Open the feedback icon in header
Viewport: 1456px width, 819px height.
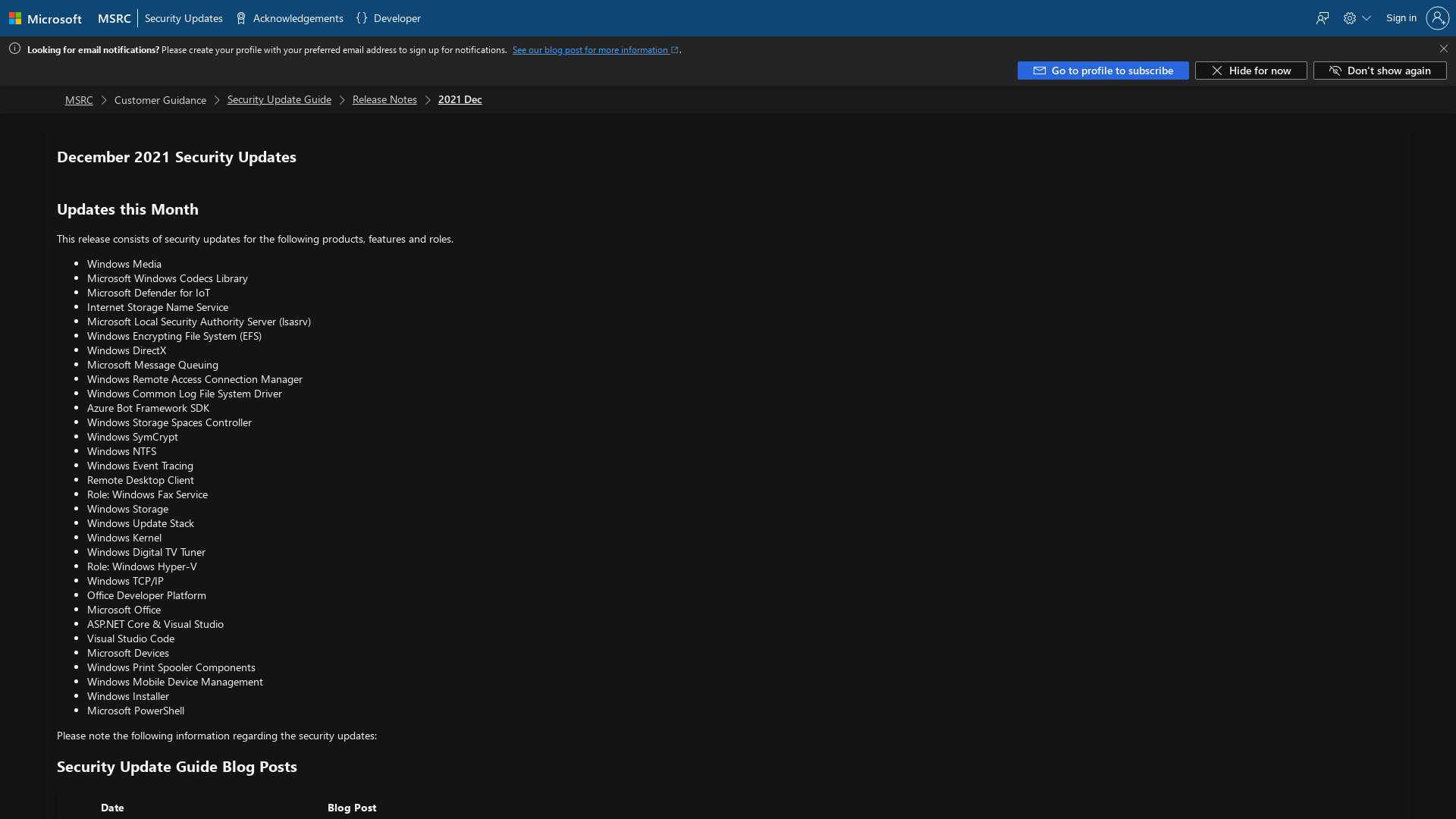click(1323, 18)
